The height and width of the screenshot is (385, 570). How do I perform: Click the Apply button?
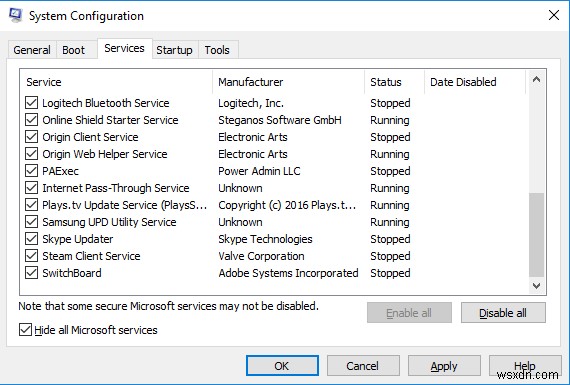(x=444, y=366)
